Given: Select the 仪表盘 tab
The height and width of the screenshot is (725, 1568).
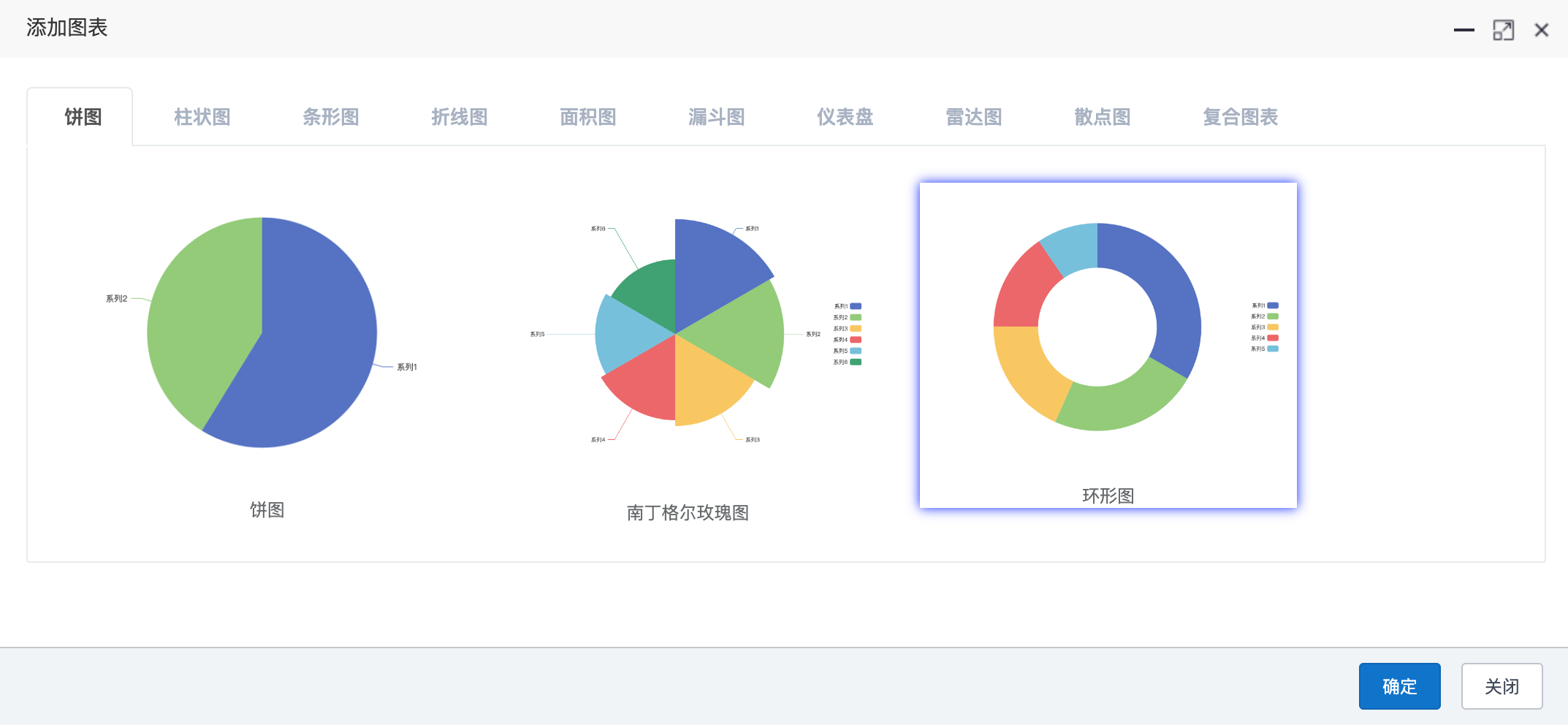Looking at the screenshot, I should (x=845, y=117).
